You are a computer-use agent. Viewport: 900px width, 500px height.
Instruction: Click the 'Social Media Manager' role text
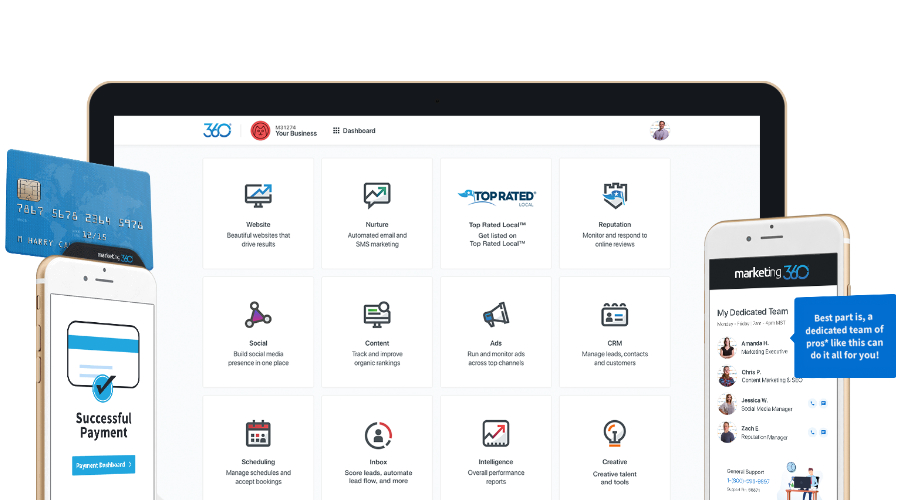(x=766, y=409)
